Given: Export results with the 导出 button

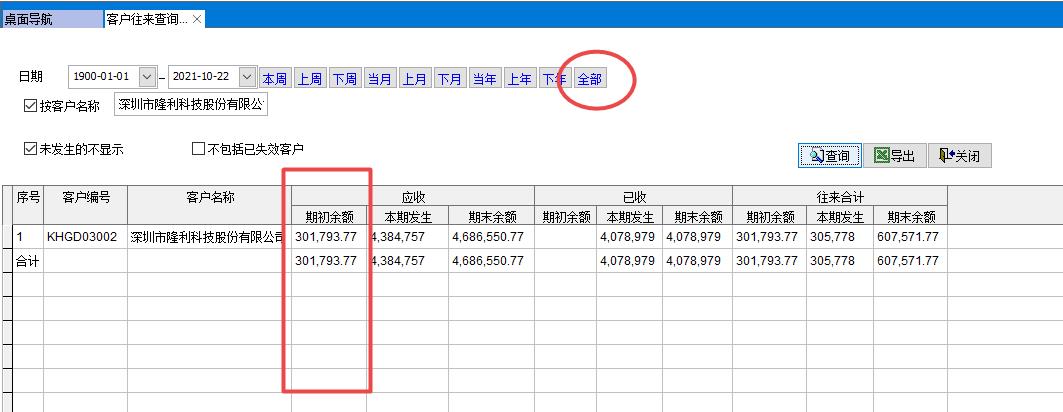Looking at the screenshot, I should click(894, 155).
